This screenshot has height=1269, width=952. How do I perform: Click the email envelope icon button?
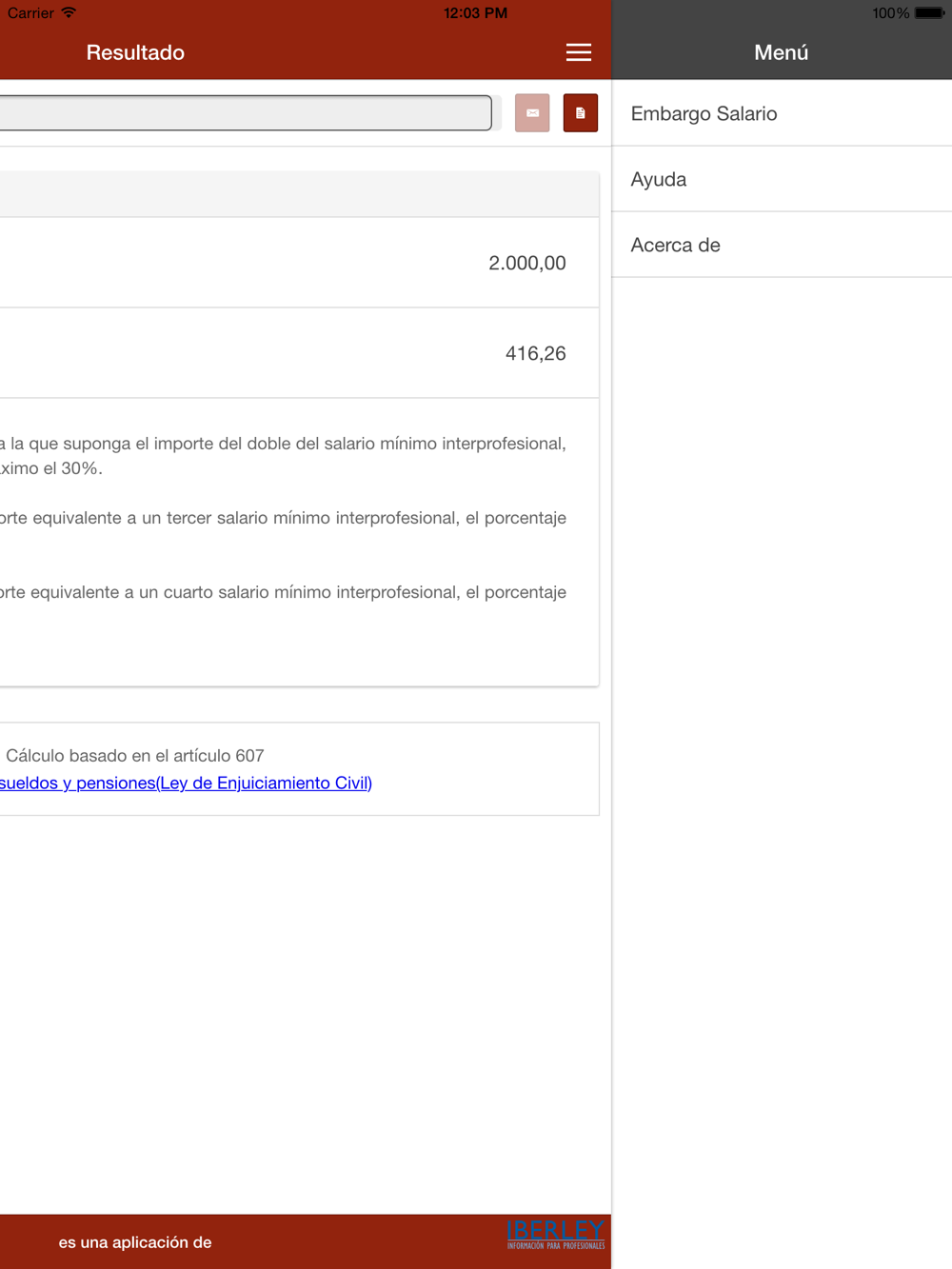click(532, 113)
